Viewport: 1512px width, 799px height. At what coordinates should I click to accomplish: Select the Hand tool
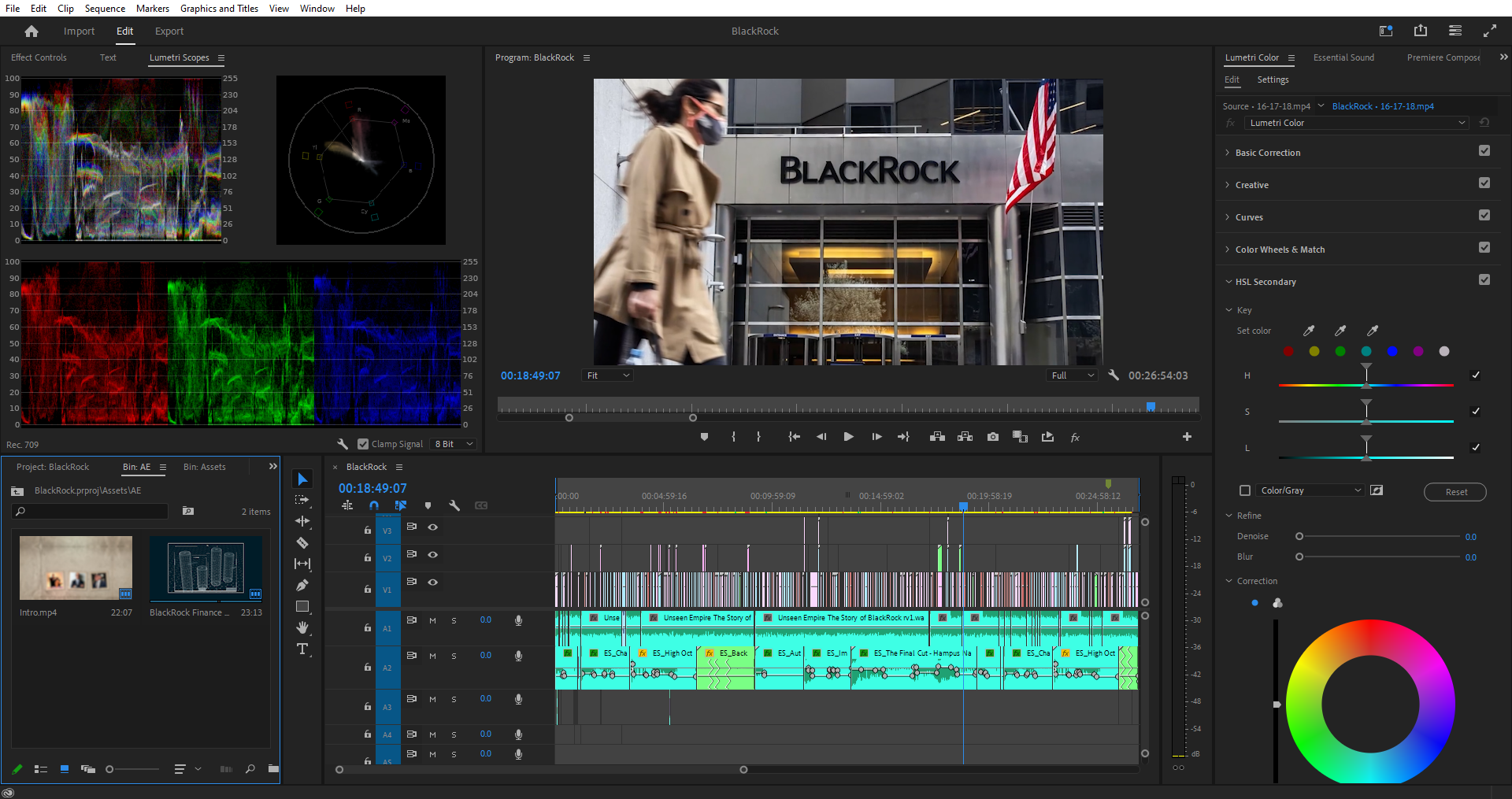[x=302, y=627]
